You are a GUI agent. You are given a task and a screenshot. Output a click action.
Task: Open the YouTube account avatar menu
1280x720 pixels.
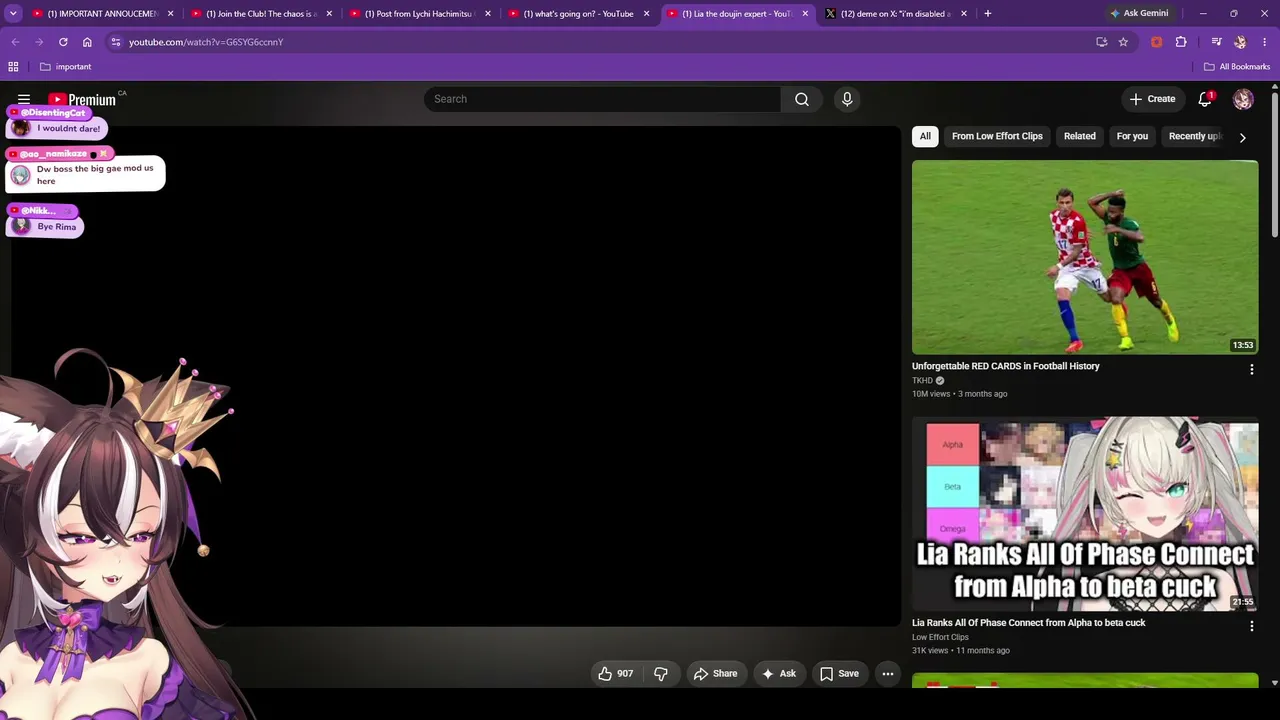click(x=1243, y=99)
